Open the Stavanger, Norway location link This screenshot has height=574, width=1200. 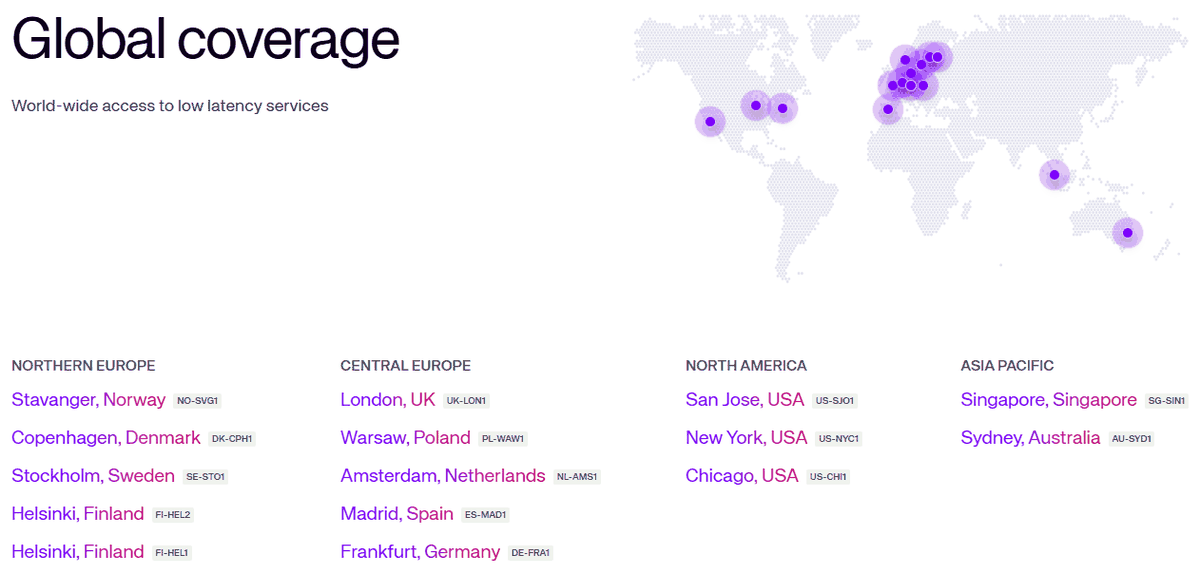88,400
